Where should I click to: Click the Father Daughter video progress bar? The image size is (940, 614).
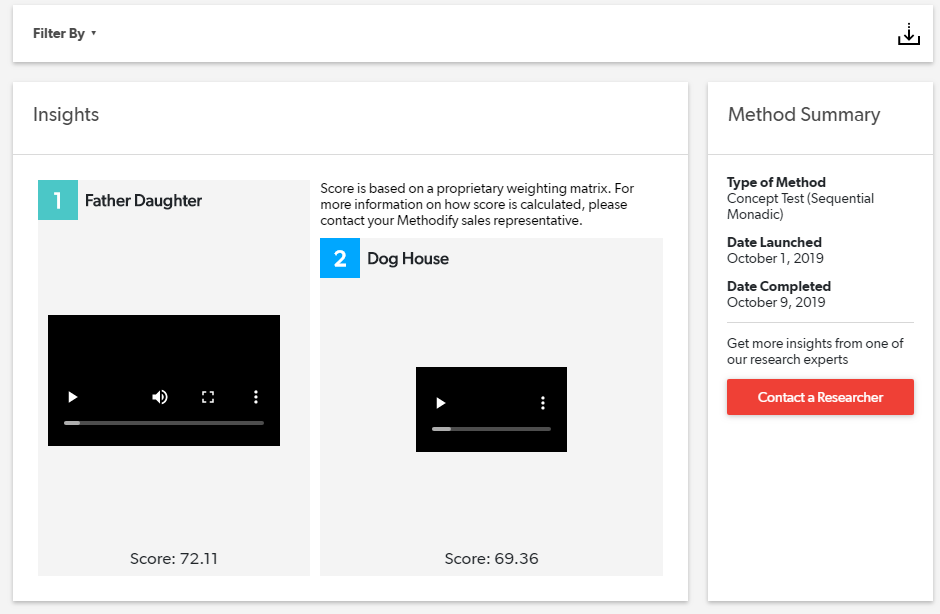click(164, 423)
